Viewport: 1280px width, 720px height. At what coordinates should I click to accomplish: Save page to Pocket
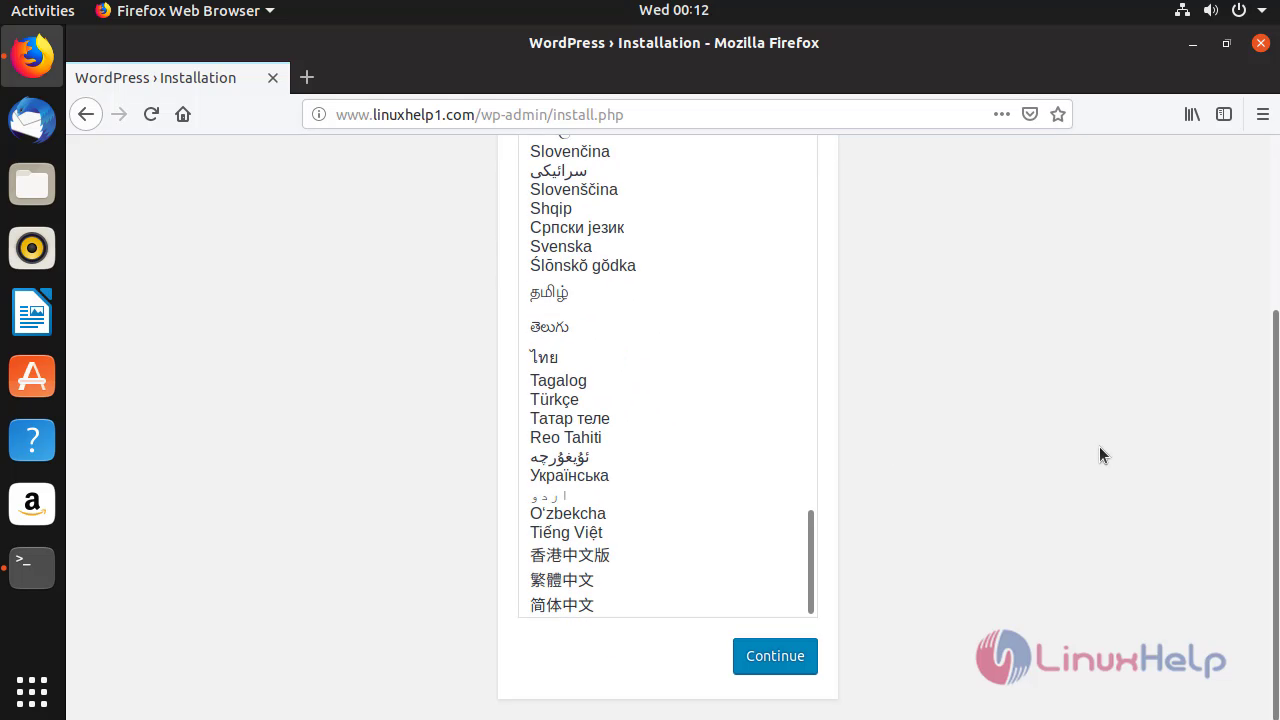(x=1030, y=114)
